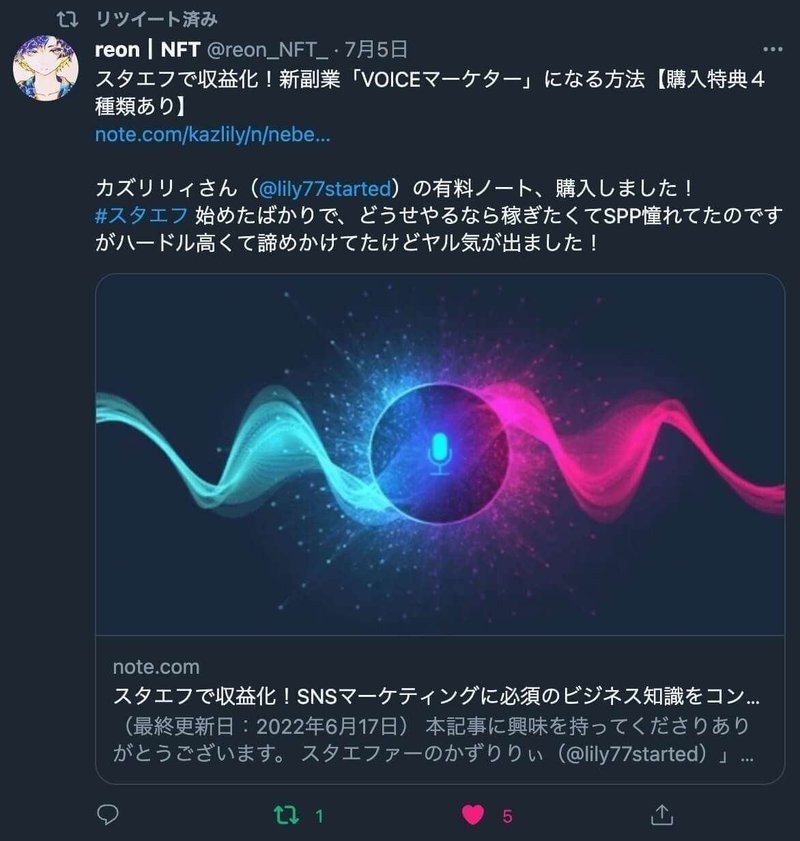The height and width of the screenshot is (841, 800).
Task: Click the @reon_NFT_ handle
Action: click(267, 49)
